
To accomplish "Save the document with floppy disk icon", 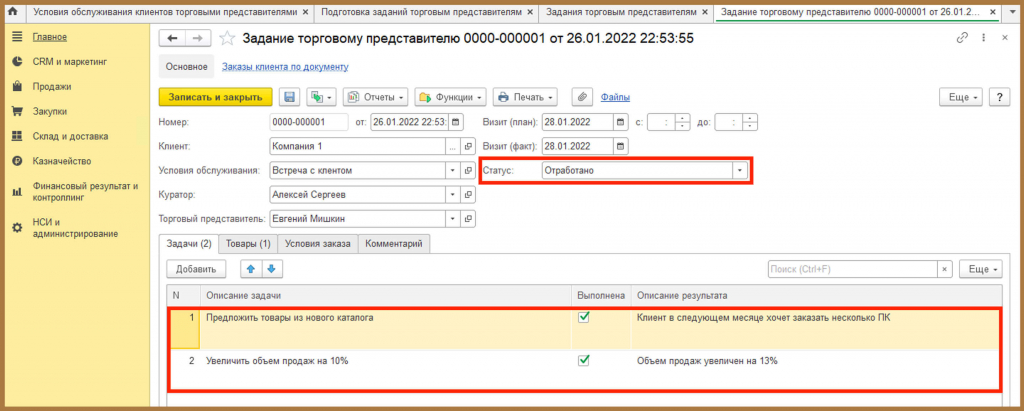I will pyautogui.click(x=289, y=97).
